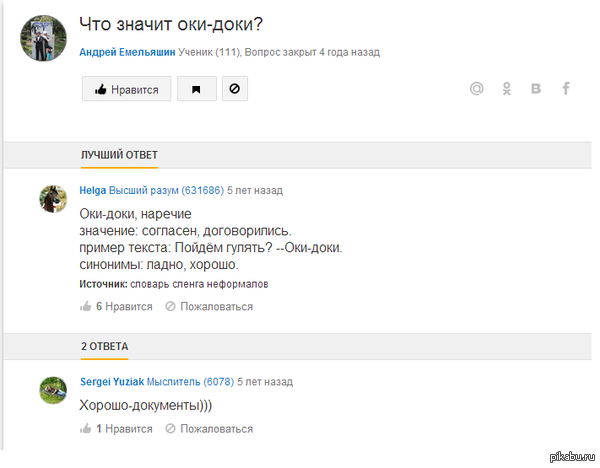Click 6 Нравится on Helga's answer

[x=124, y=307]
